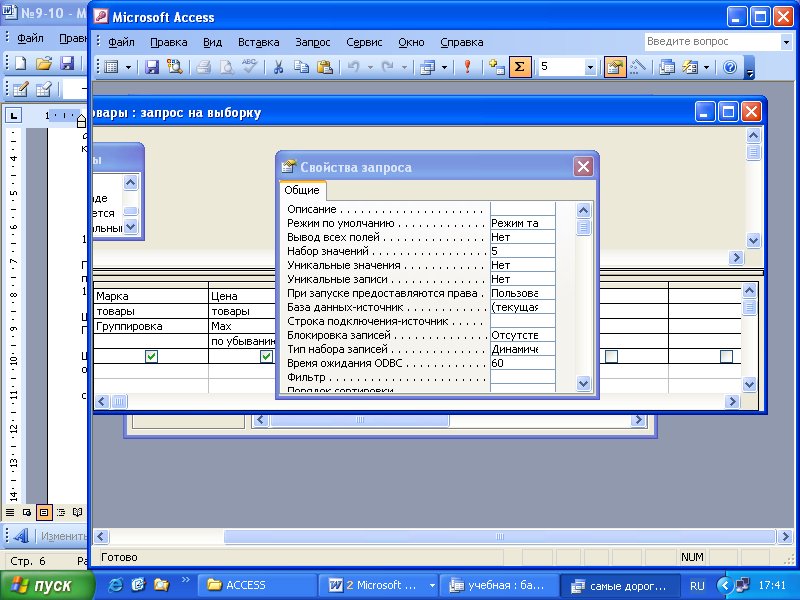Viewport: 800px width, 600px height.
Task: Click the по убыванию sort cell
Action: pos(242,341)
